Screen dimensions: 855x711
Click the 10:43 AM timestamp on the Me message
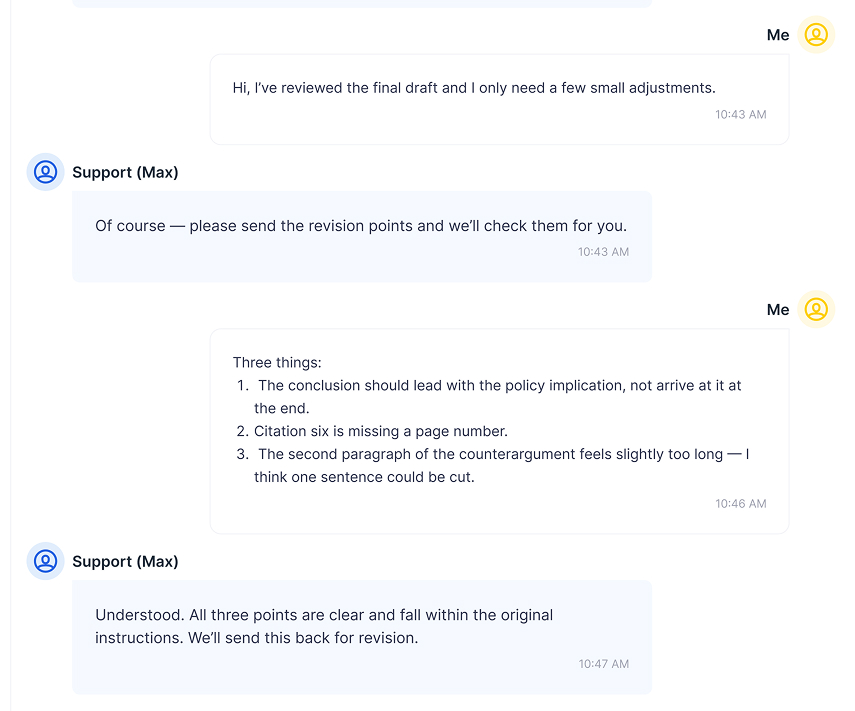[740, 115]
